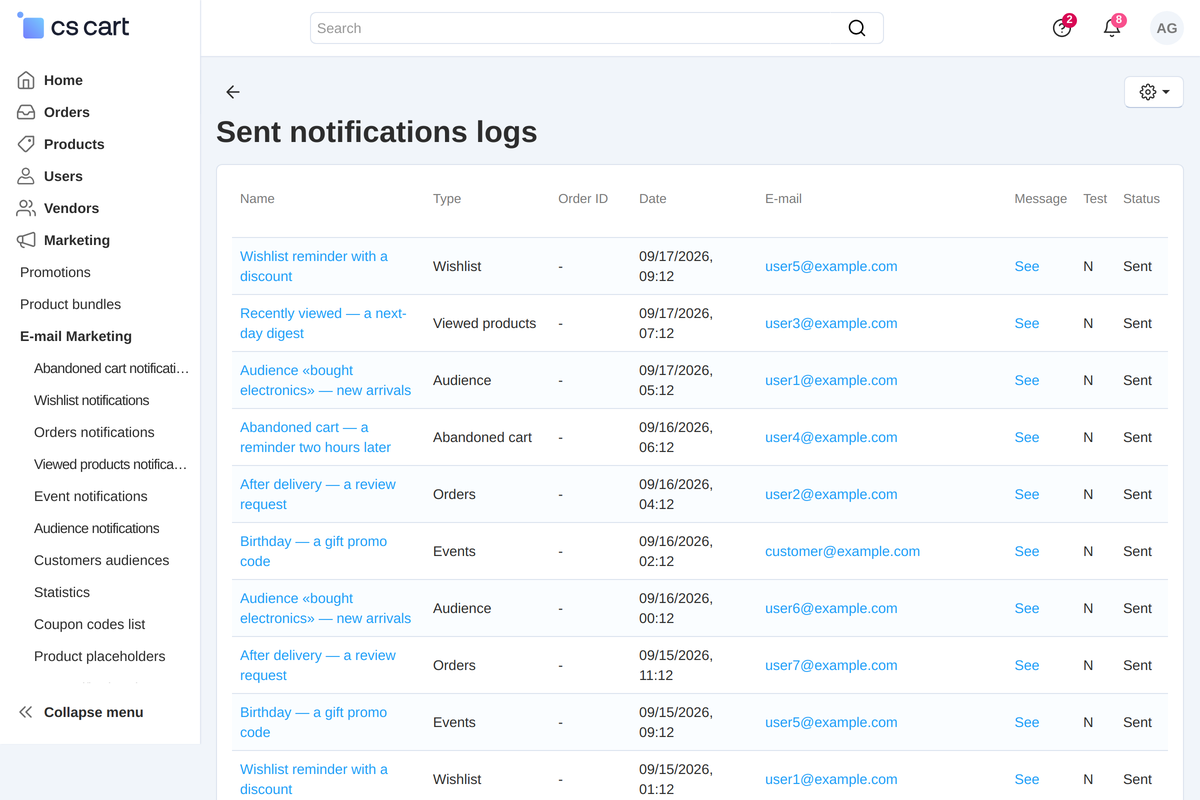Click email customer@example.com

[x=842, y=551]
